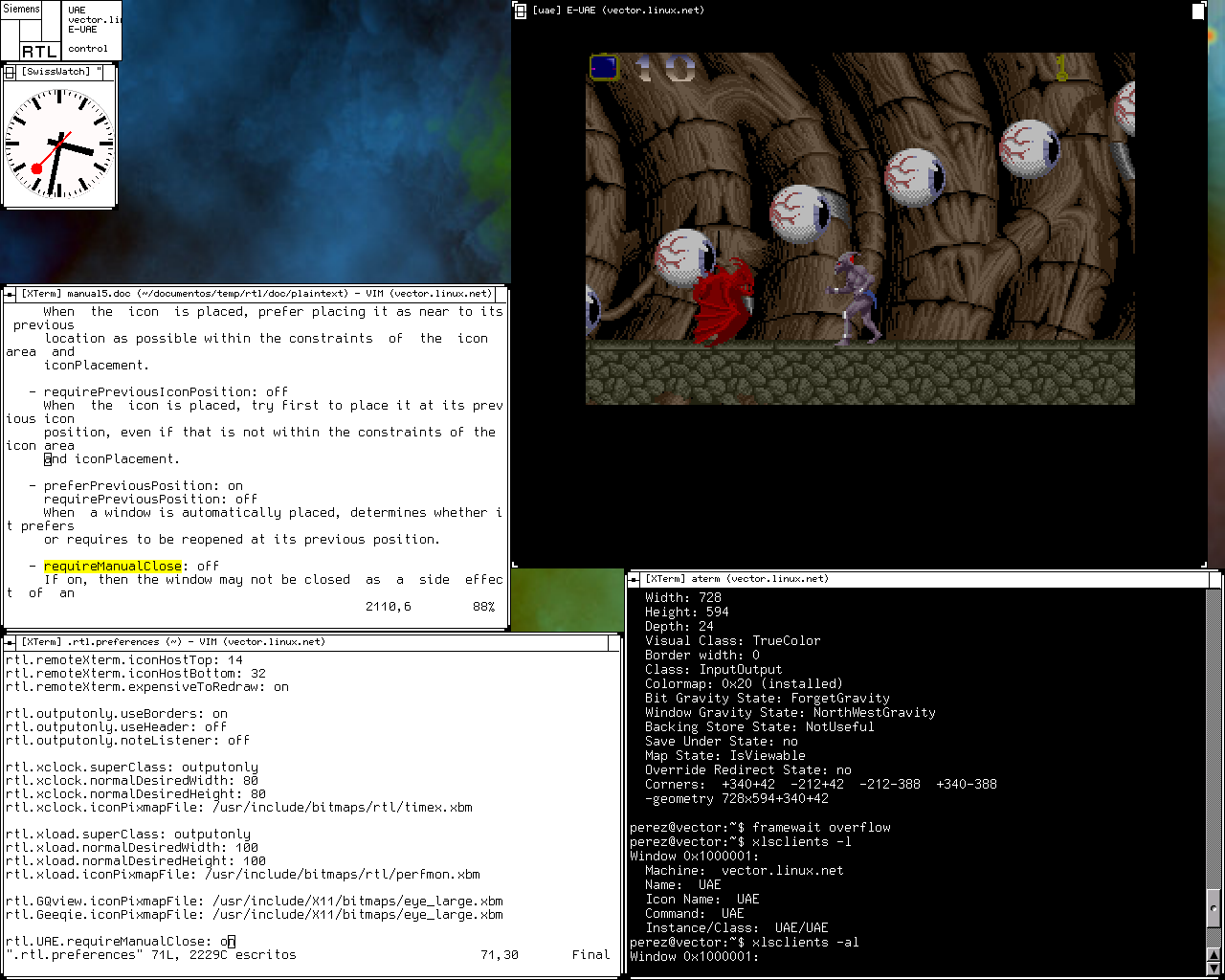Screen dimensions: 1225x980
Task: Click the SwissWatch window title-bar icon
Action: tap(11, 72)
